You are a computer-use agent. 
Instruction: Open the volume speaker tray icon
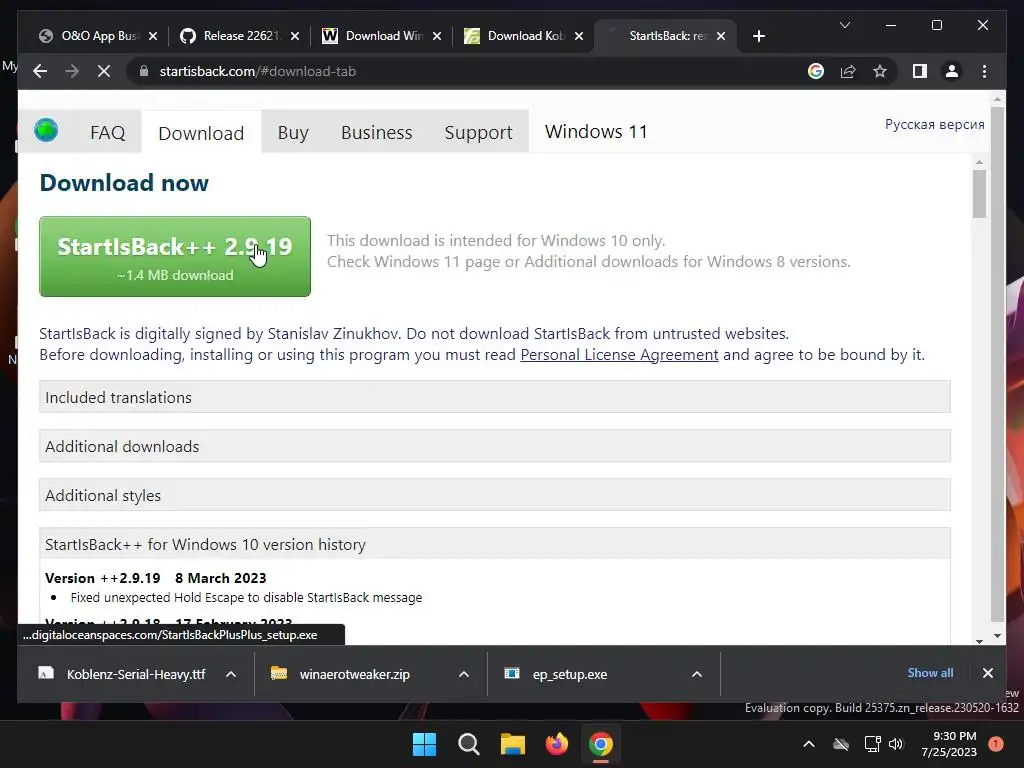[x=896, y=744]
